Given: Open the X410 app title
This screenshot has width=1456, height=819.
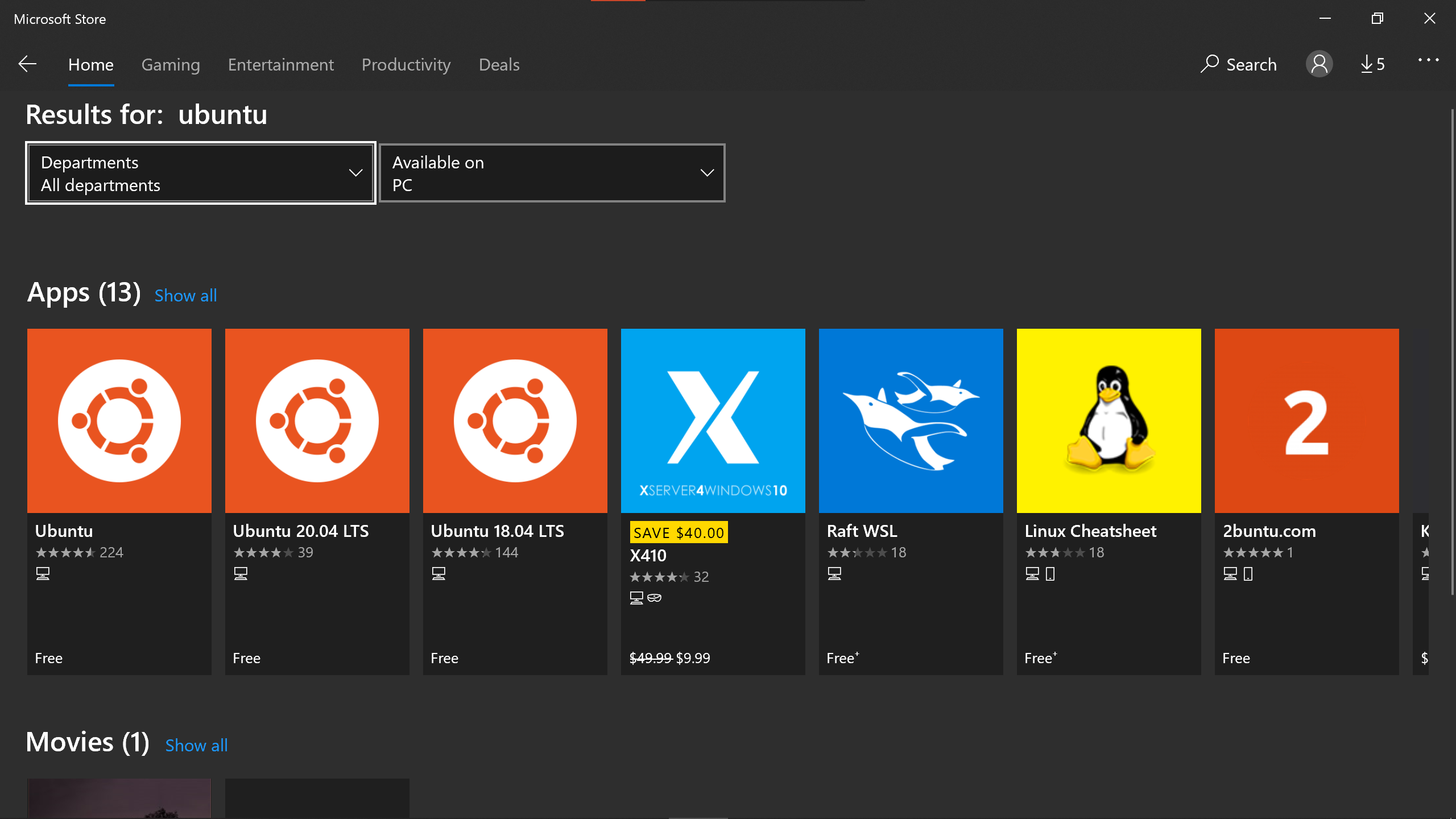Looking at the screenshot, I should [648, 556].
